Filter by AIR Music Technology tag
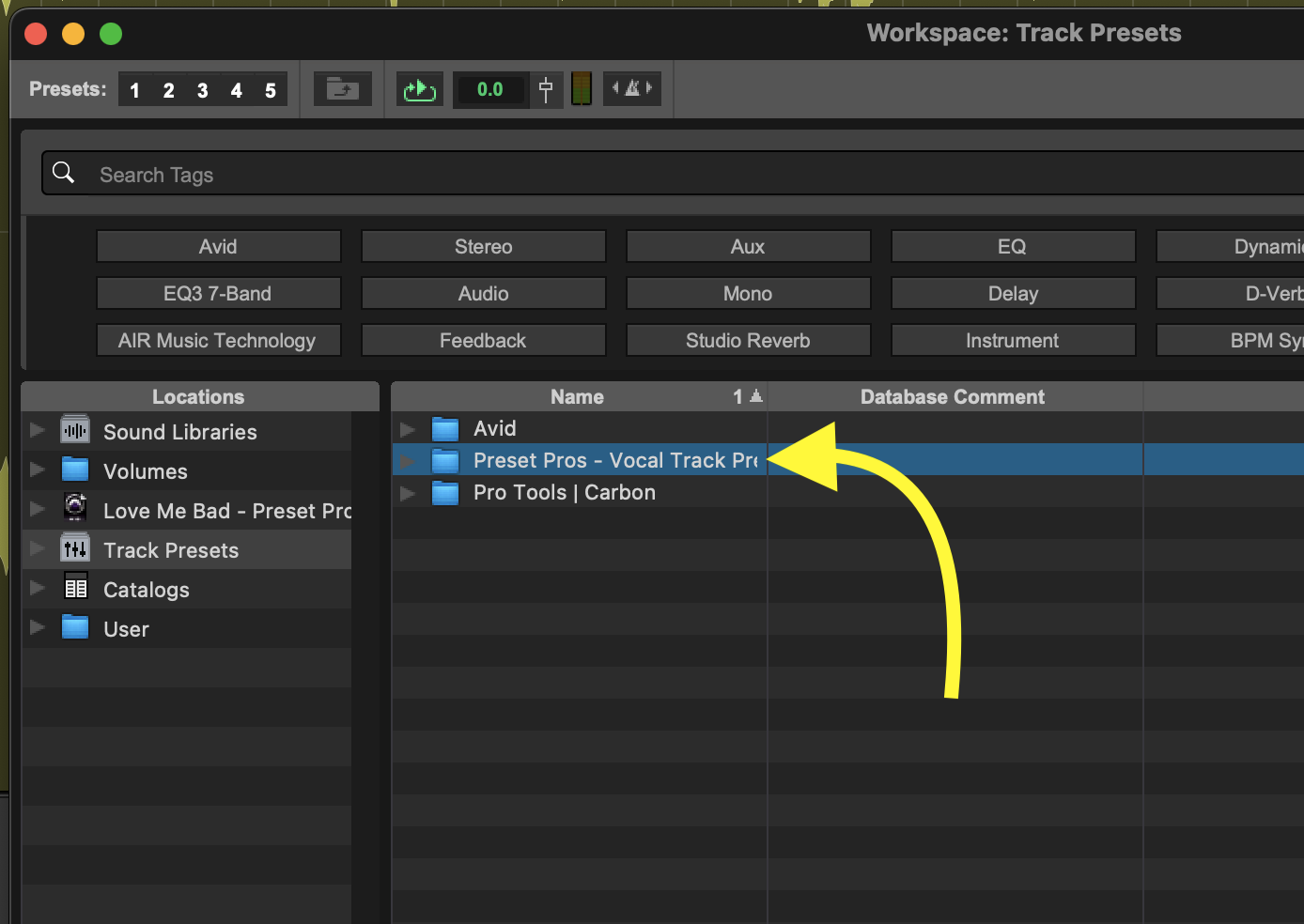1304x924 pixels. [x=218, y=340]
